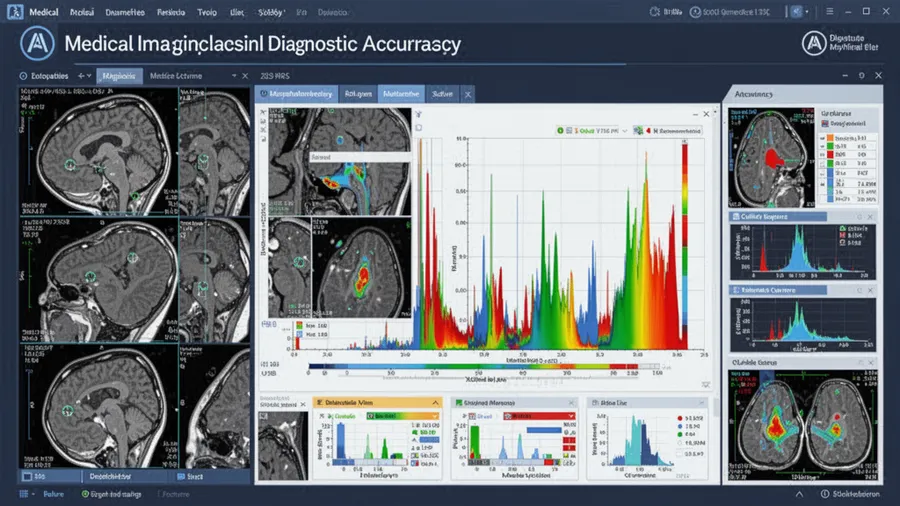Click the red color swatch in right legend list
900x506 pixels.
coord(830,155)
